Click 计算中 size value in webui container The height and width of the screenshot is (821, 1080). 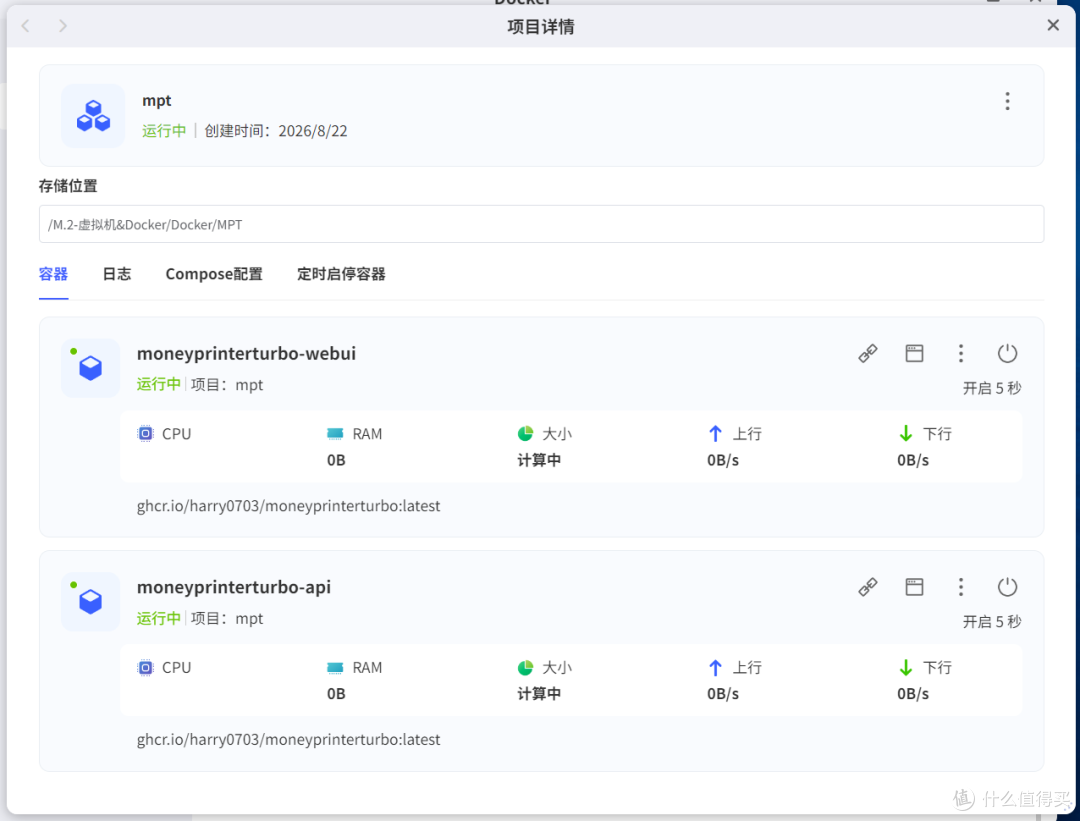coord(539,460)
